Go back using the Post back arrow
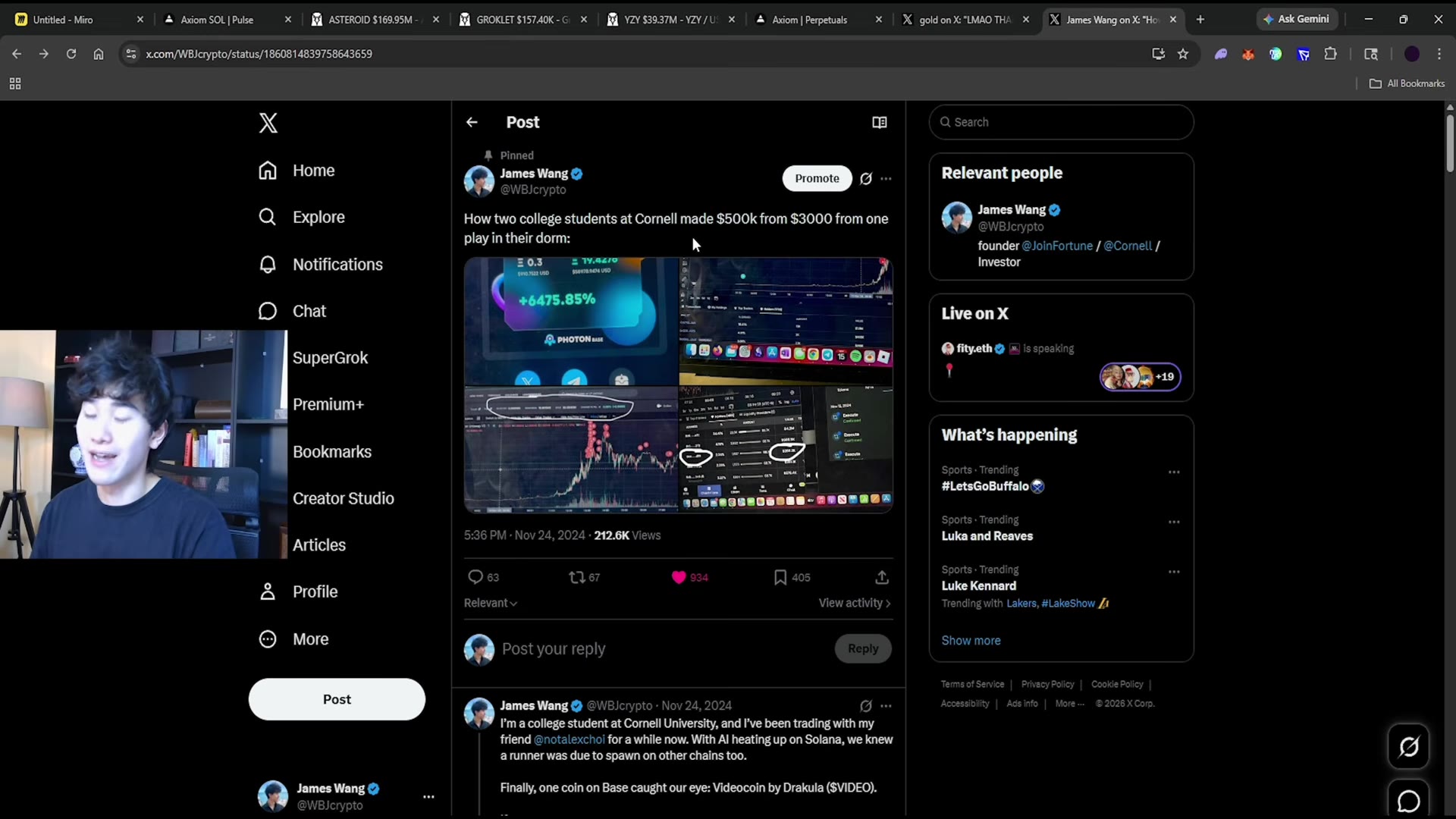The height and width of the screenshot is (819, 1456). pyautogui.click(x=472, y=122)
